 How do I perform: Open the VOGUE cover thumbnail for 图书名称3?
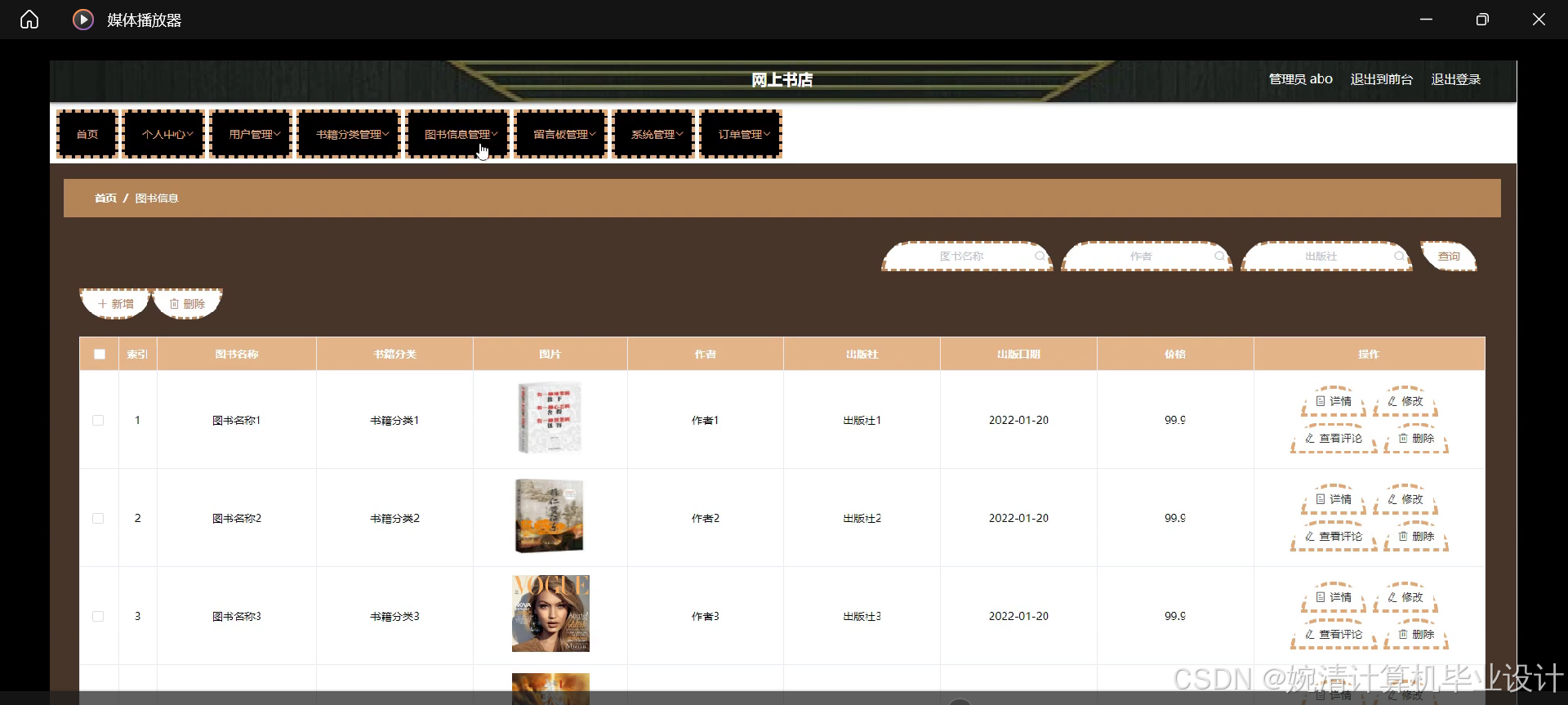(550, 614)
